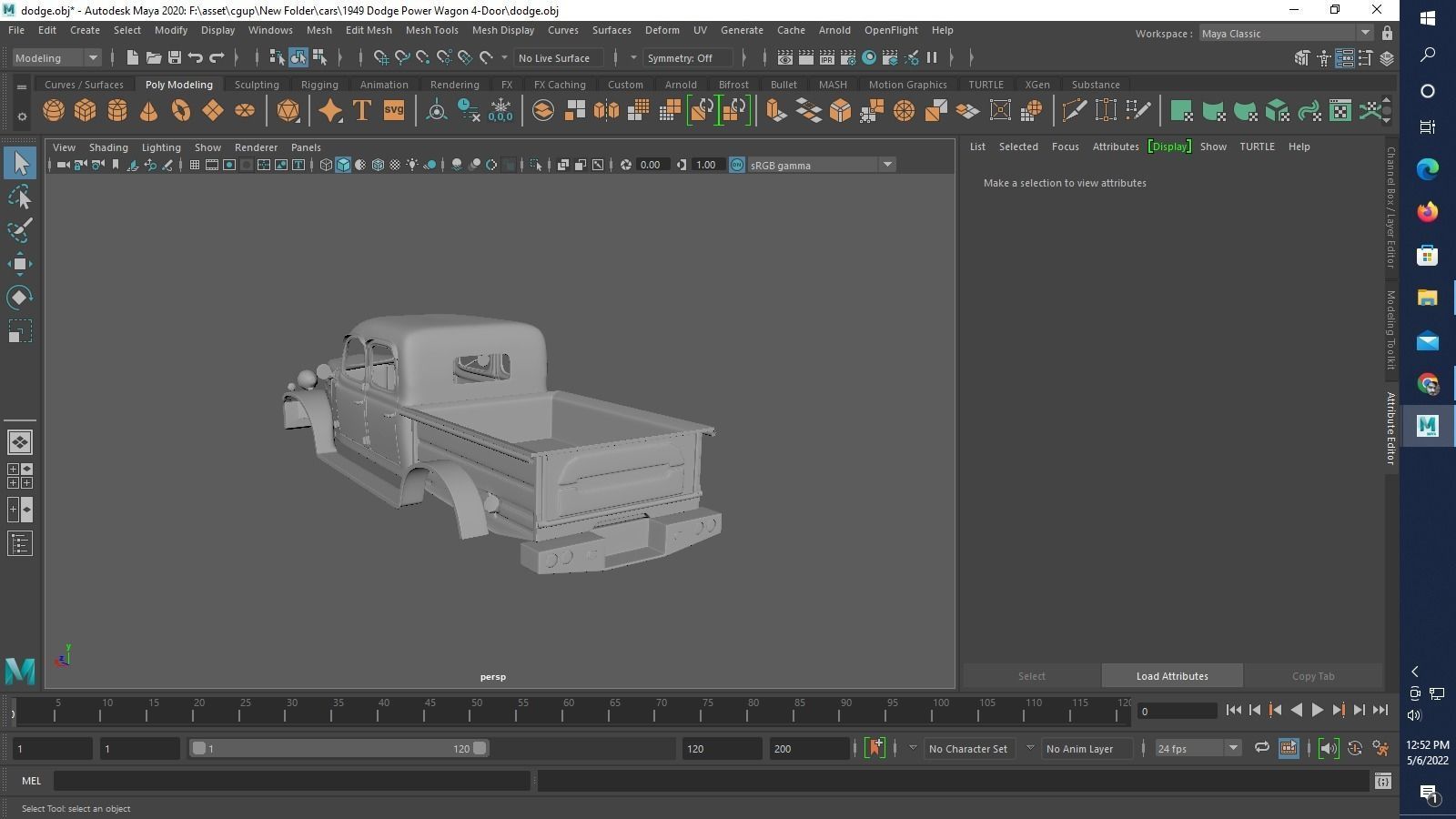Open the viewport Shading menu
The image size is (1456, 819).
coord(108,147)
